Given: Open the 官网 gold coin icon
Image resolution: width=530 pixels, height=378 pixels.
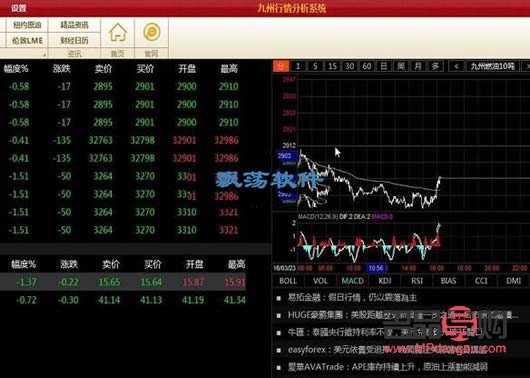Looking at the screenshot, I should [152, 32].
